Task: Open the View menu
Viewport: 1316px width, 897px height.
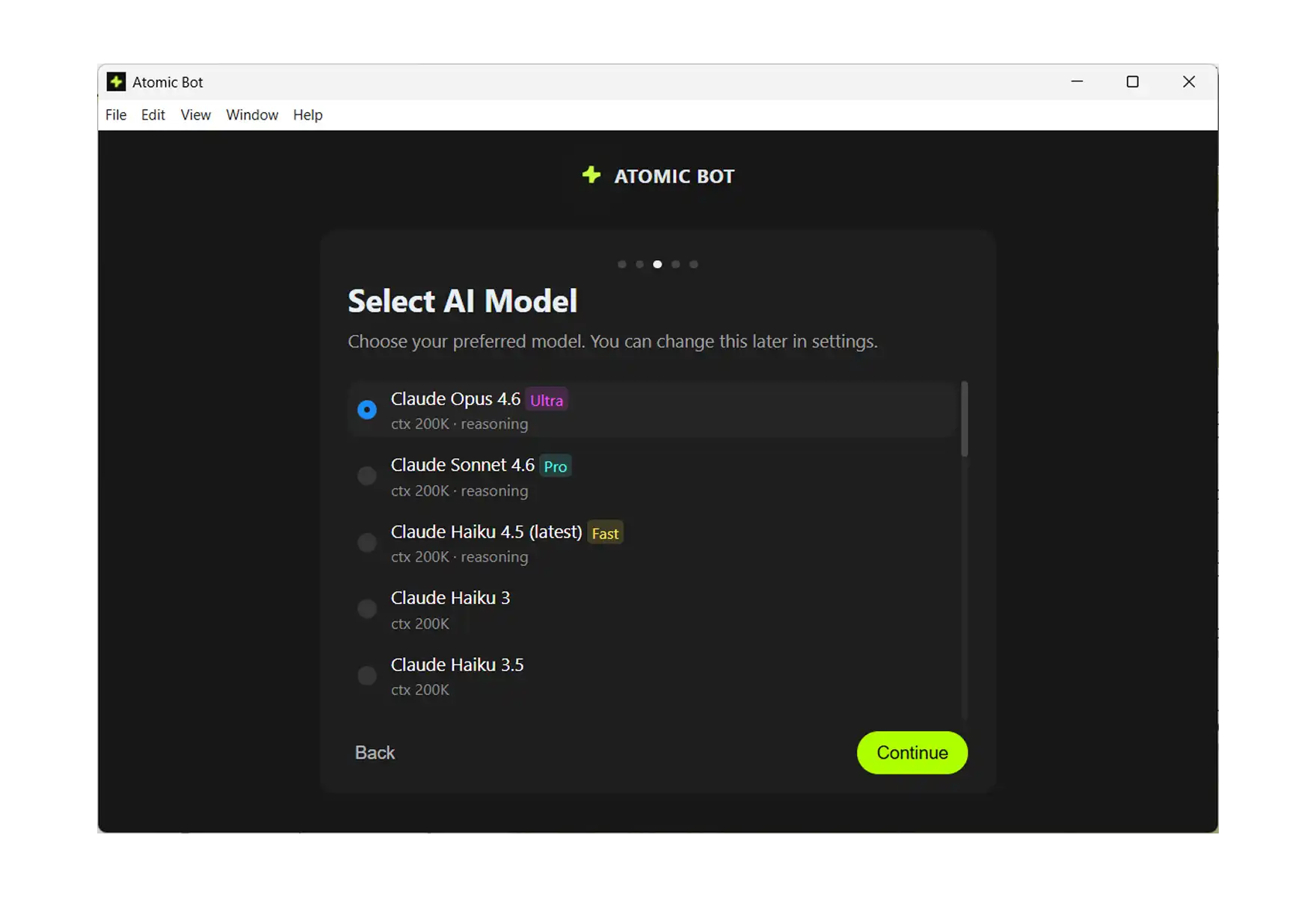Action: pyautogui.click(x=194, y=114)
